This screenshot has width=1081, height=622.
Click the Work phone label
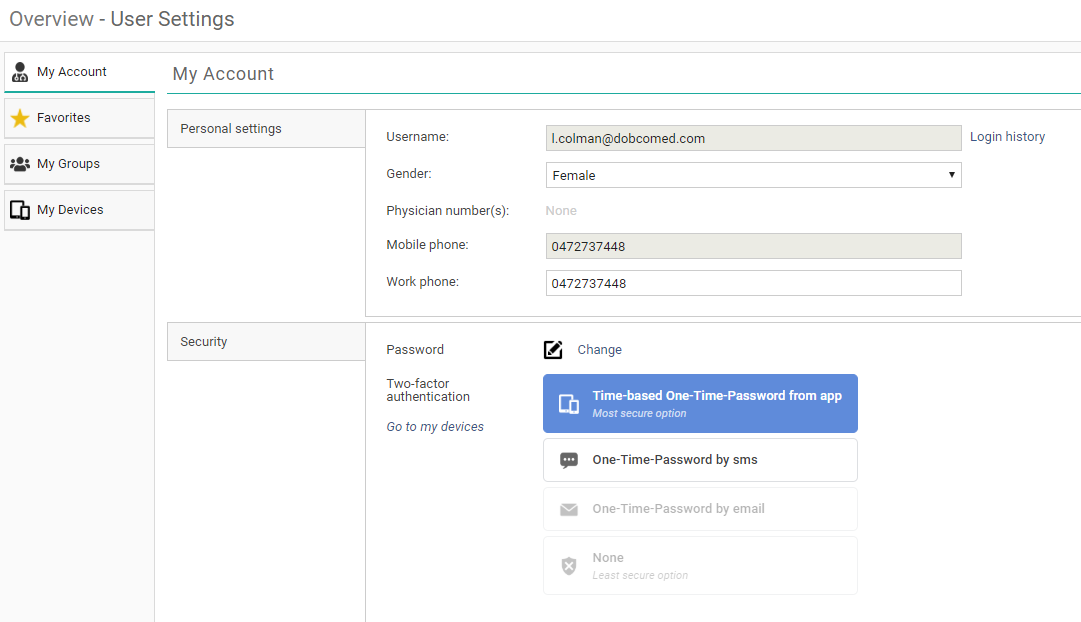coord(423,282)
